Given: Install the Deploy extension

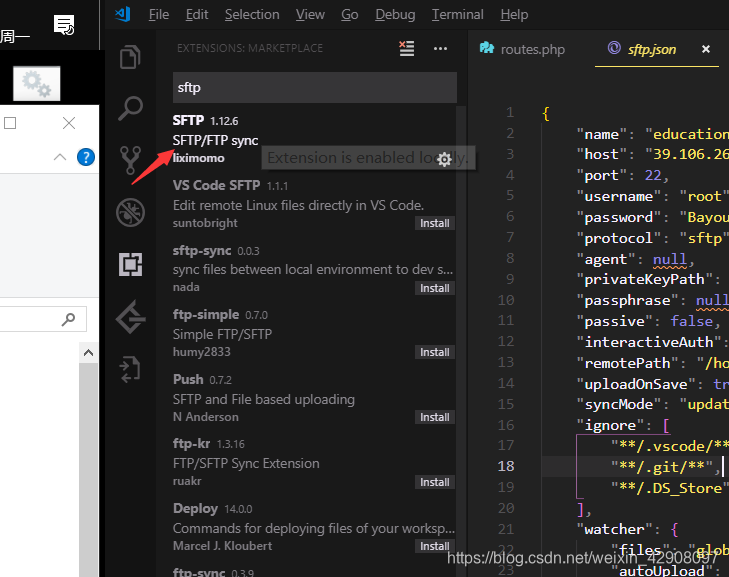Looking at the screenshot, I should (x=435, y=546).
